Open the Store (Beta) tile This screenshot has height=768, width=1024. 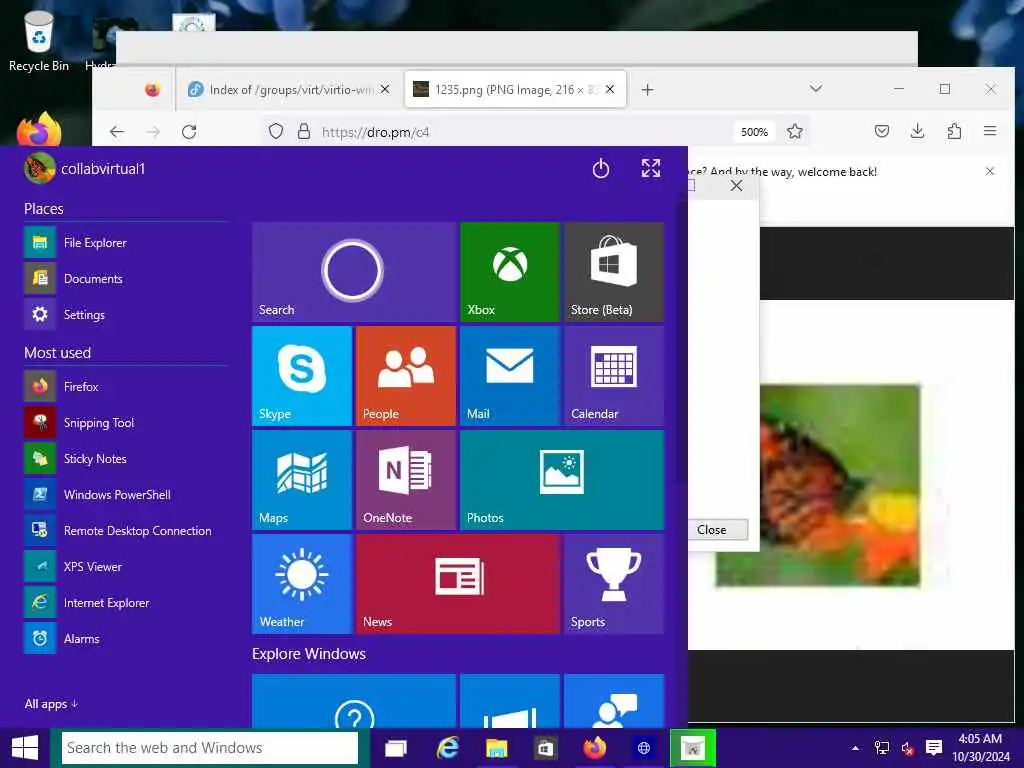[x=614, y=272]
